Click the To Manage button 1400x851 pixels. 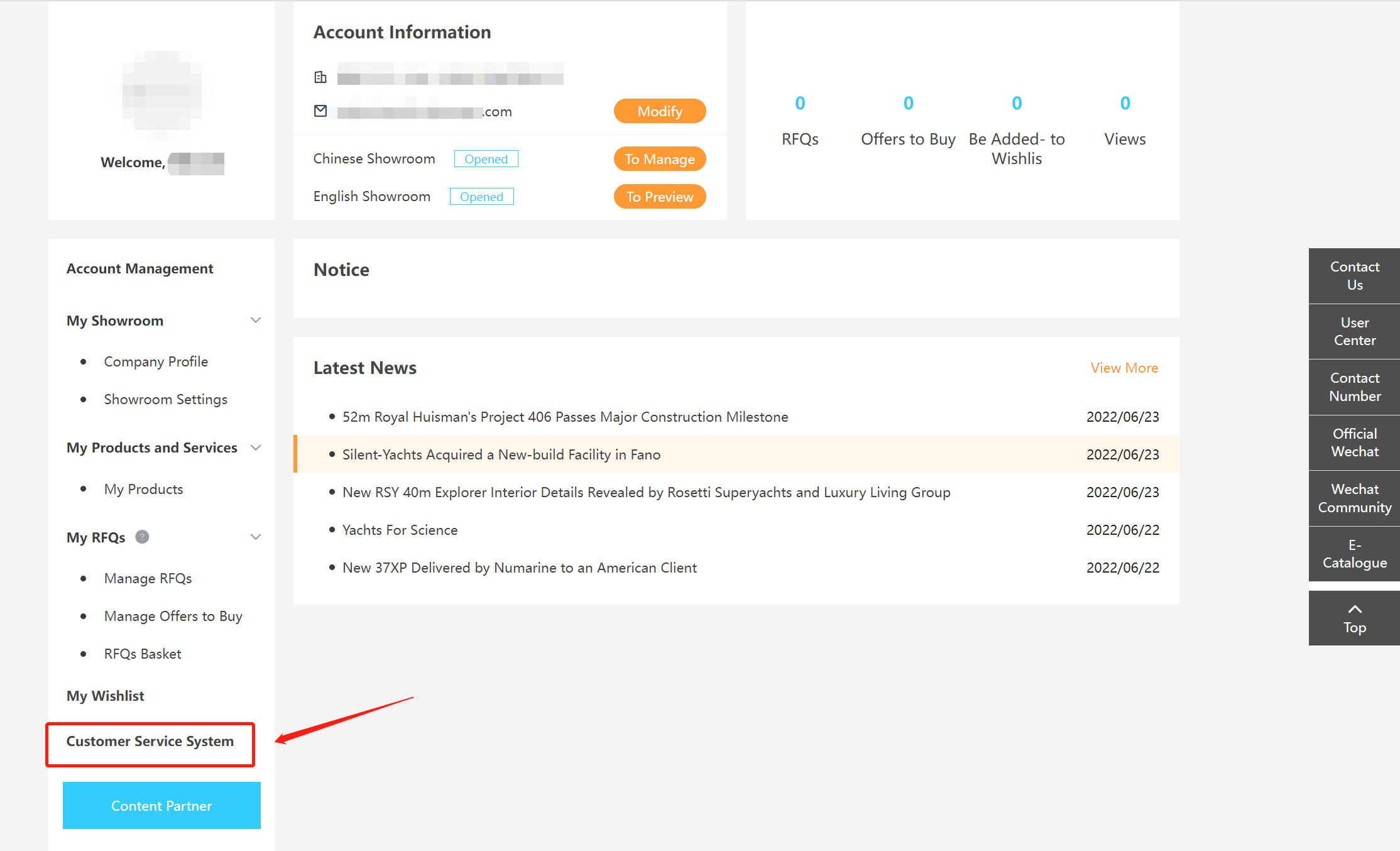pos(659,159)
